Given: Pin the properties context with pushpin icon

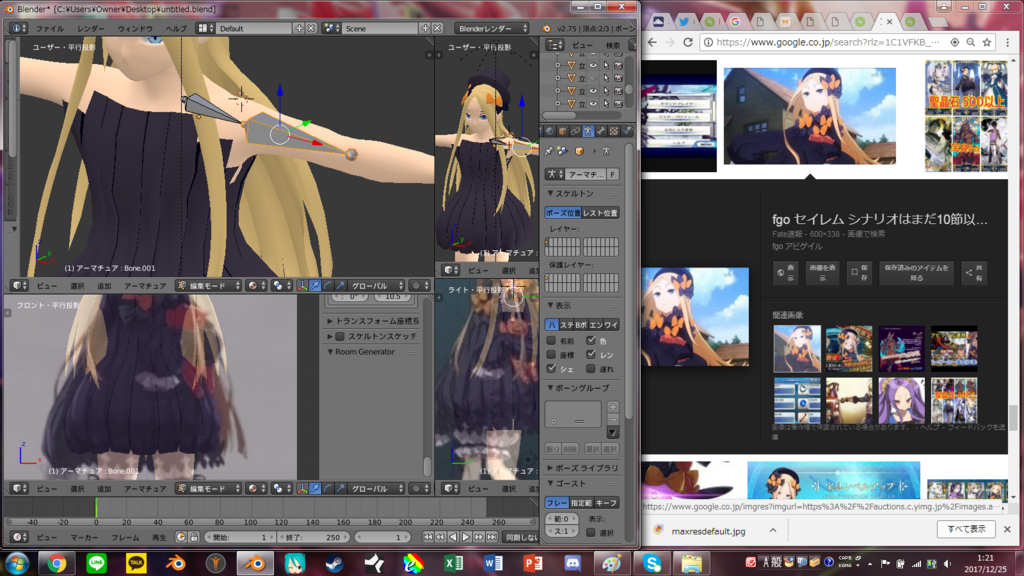Looking at the screenshot, I should pyautogui.click(x=549, y=151).
